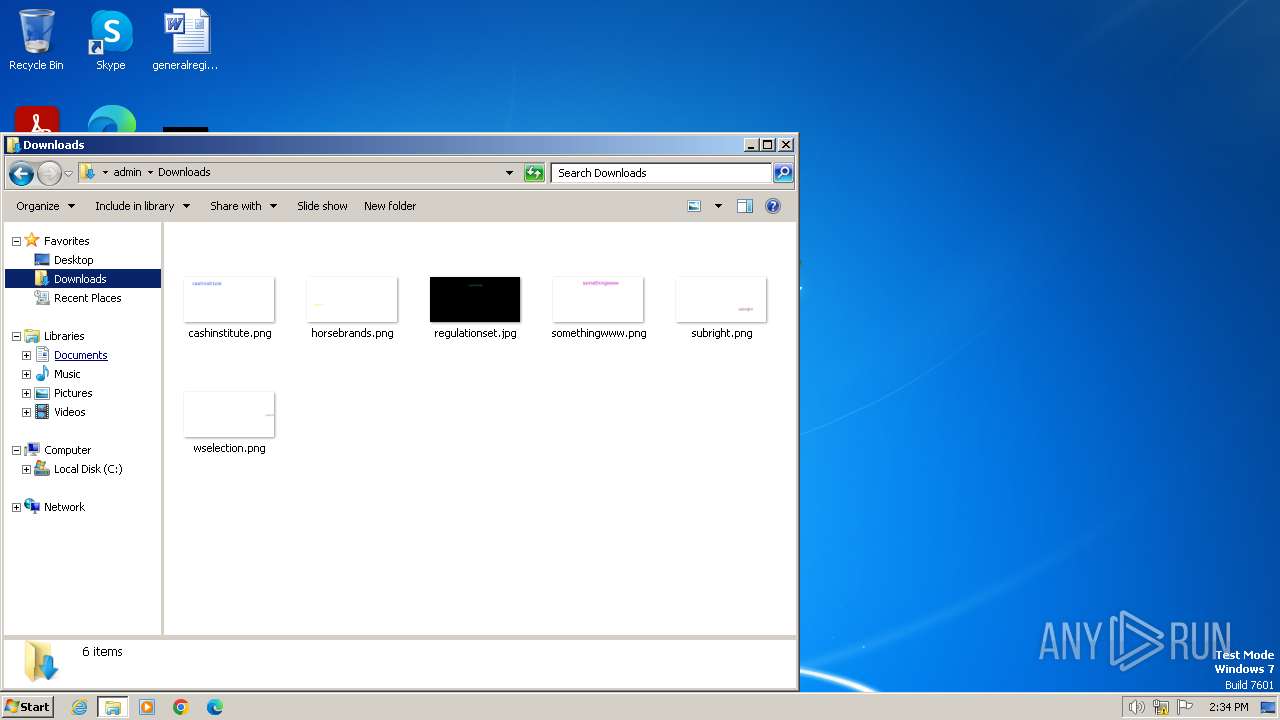Launch Google Chrome from the taskbar
The height and width of the screenshot is (720, 1280).
coord(181,707)
